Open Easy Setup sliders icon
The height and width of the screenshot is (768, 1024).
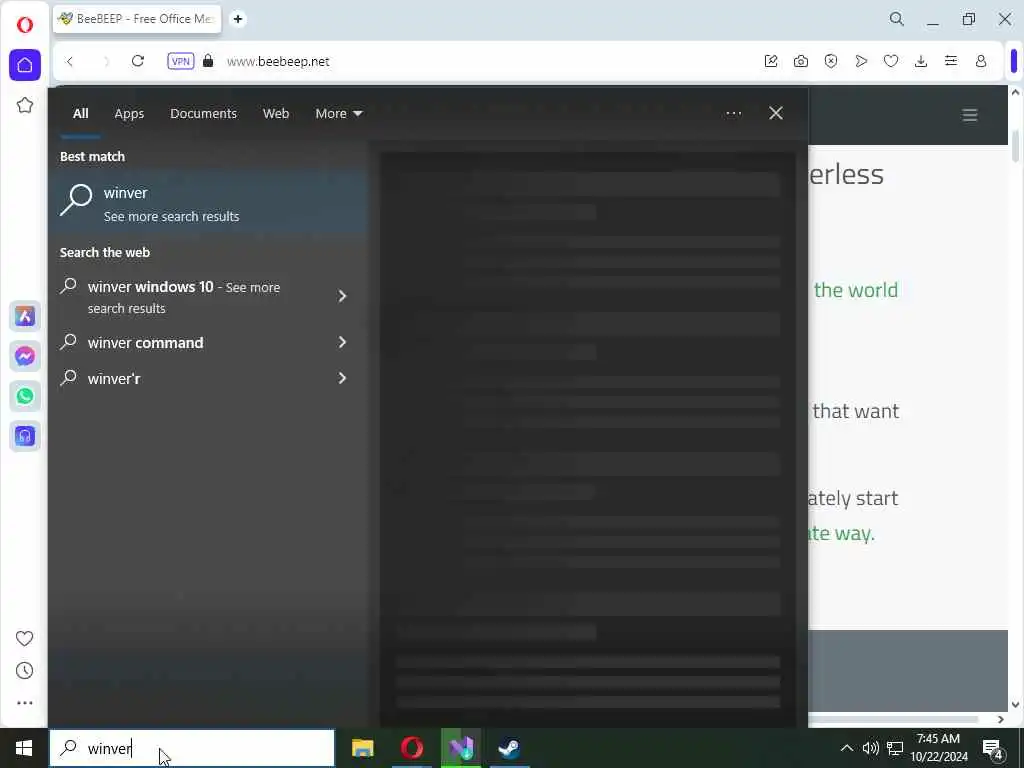(x=951, y=61)
